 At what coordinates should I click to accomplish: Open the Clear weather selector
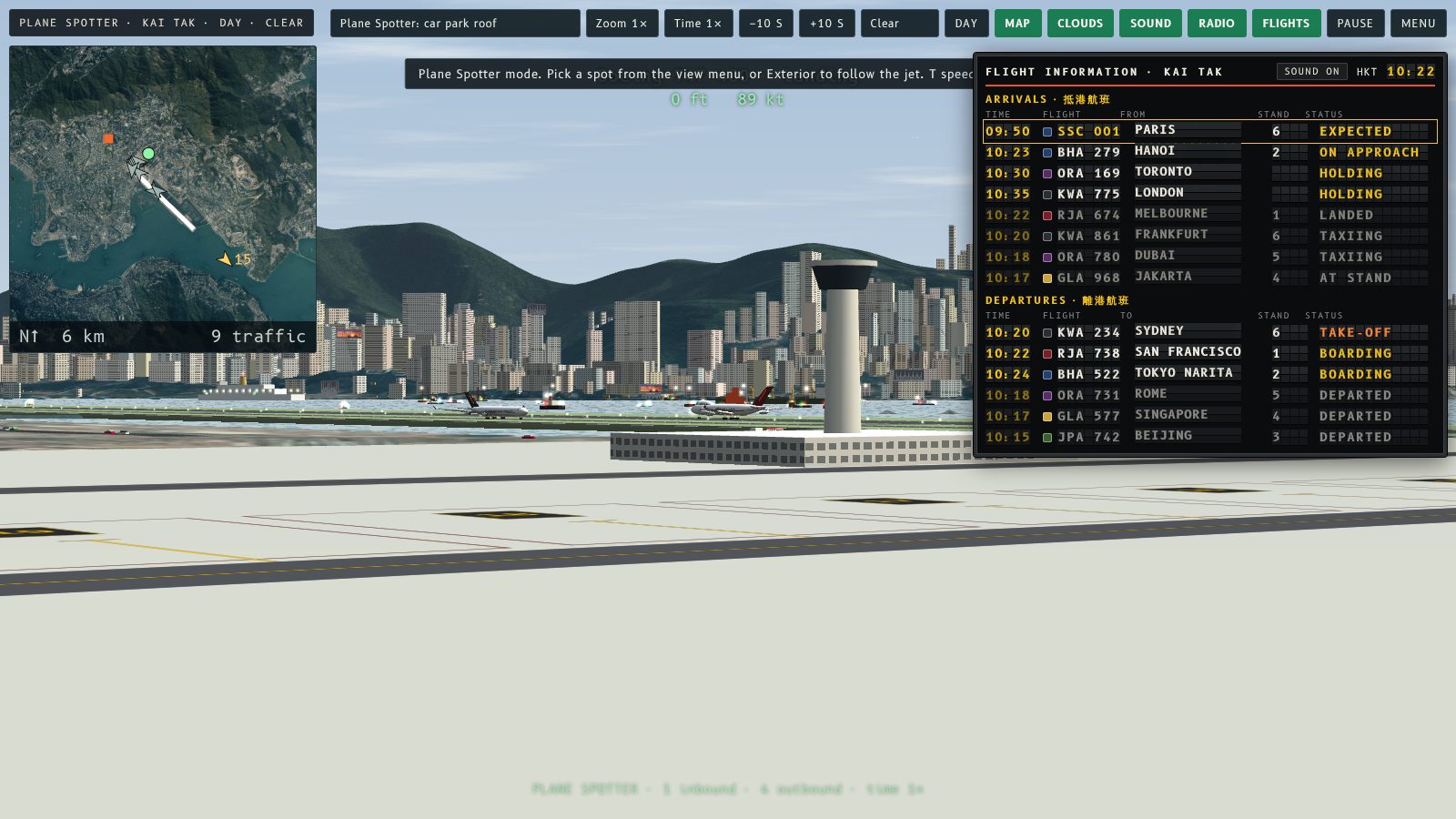[x=899, y=23]
